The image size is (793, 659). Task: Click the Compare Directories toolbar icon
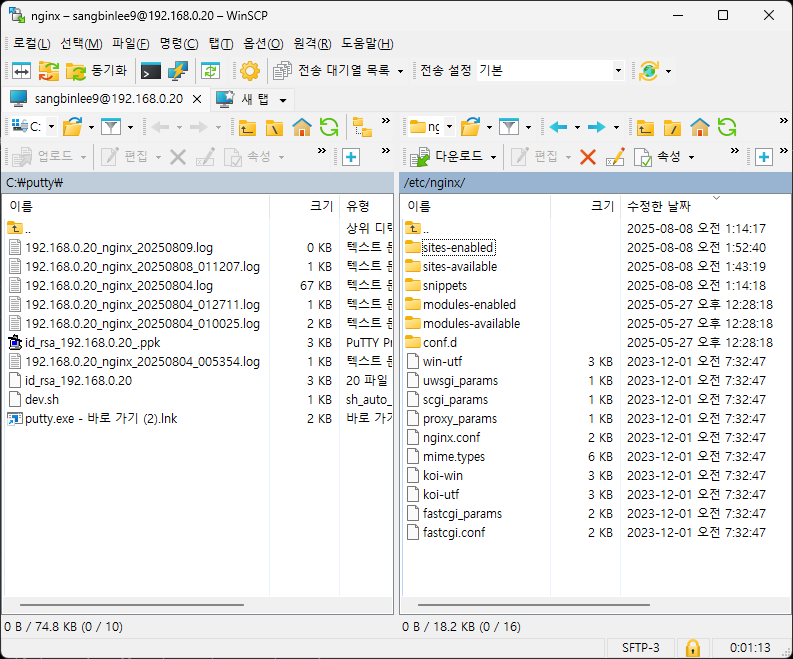pyautogui.click(x=21, y=71)
